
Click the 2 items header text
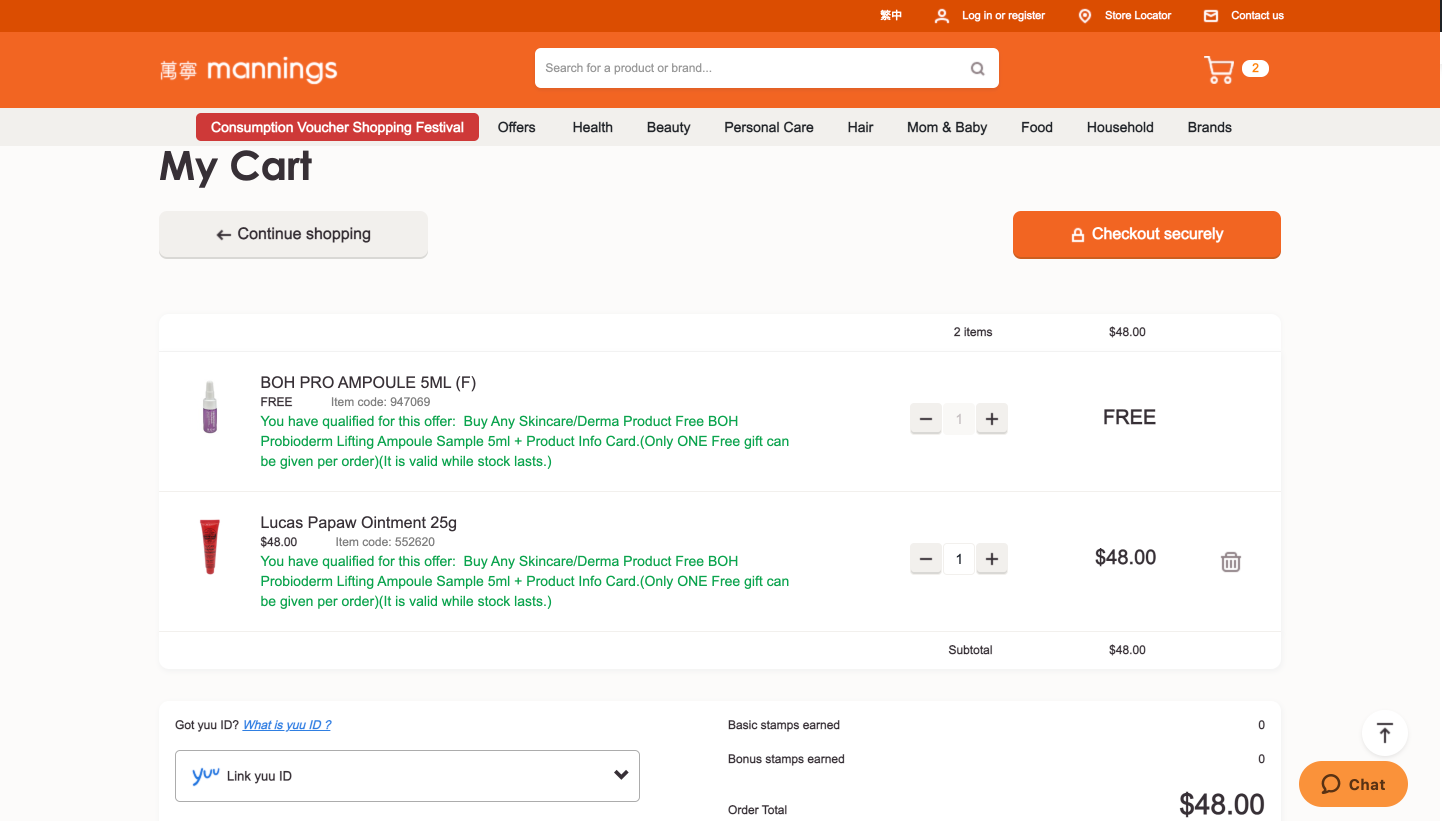pos(973,332)
